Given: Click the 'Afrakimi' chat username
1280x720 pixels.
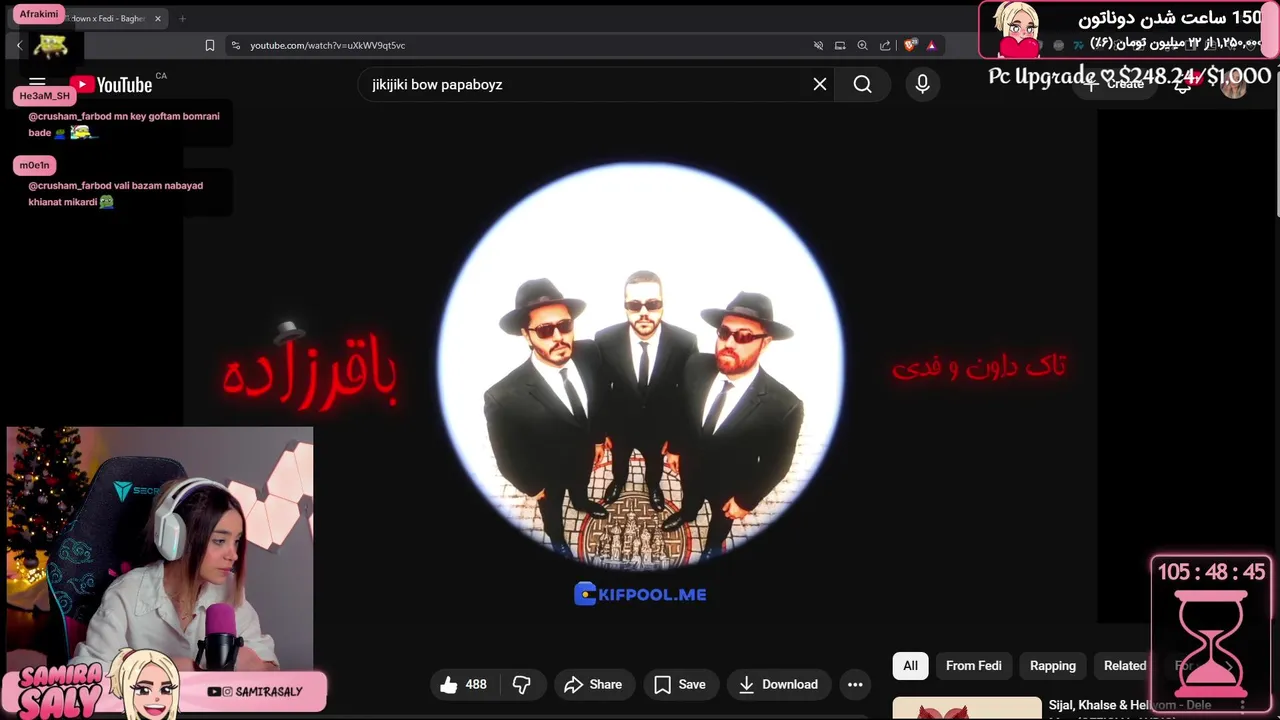Looking at the screenshot, I should click(x=39, y=14).
